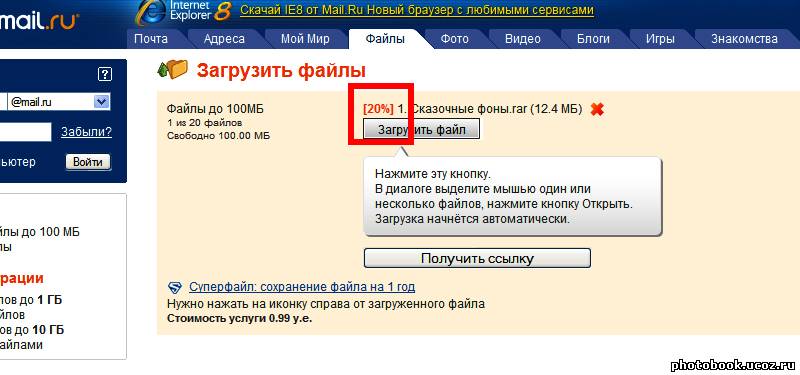Click the Суперфайл superhero icon

(176, 288)
